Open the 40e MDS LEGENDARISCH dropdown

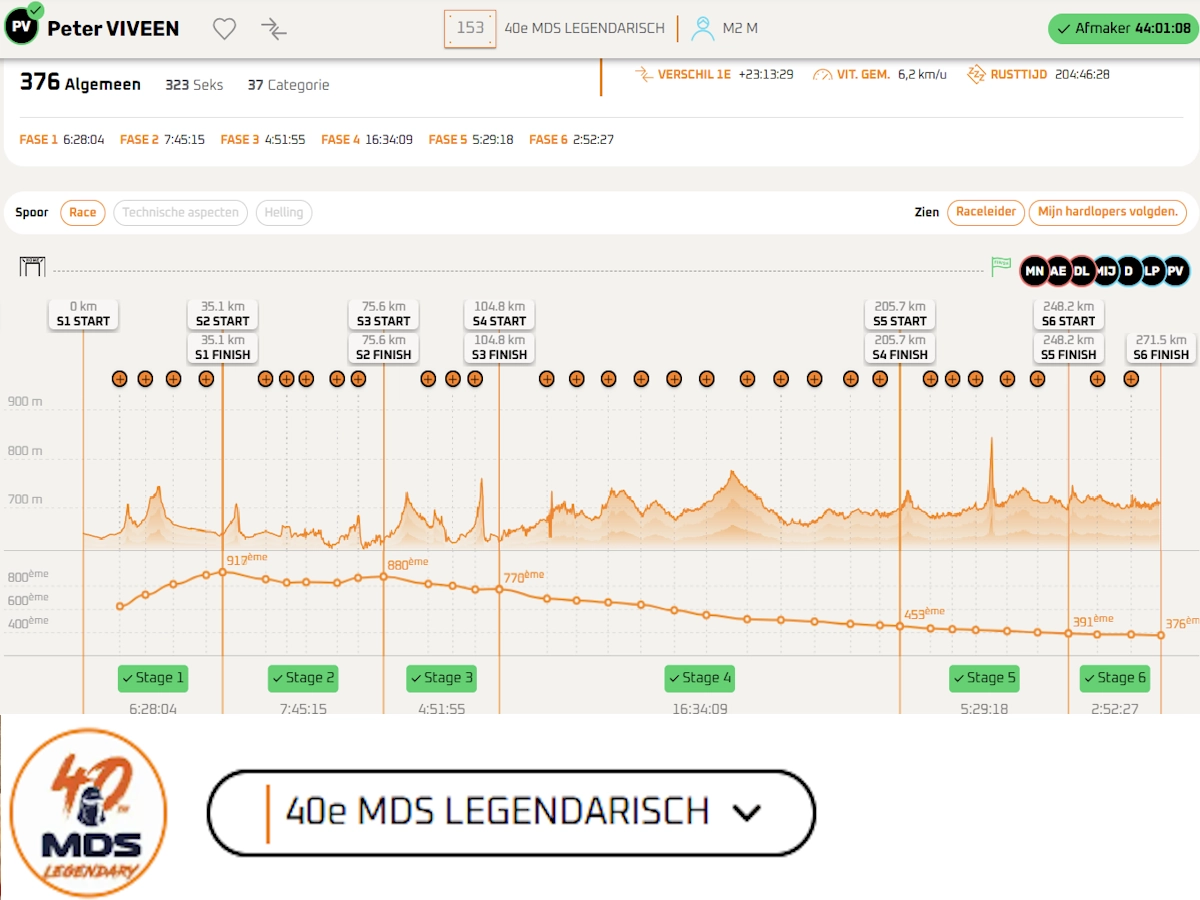tap(511, 811)
